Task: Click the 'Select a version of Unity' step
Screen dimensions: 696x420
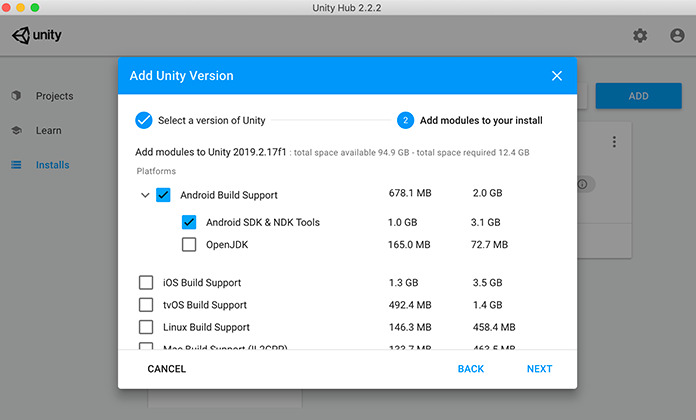Action: coord(212,120)
